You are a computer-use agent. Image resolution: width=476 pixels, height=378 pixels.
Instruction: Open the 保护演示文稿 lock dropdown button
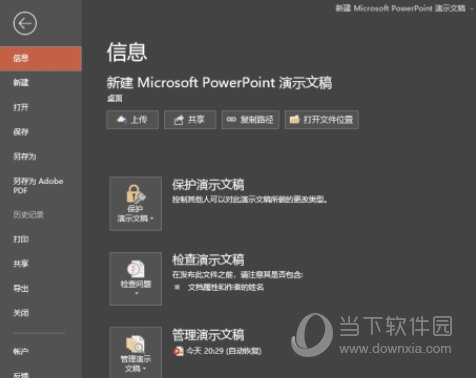tap(136, 204)
